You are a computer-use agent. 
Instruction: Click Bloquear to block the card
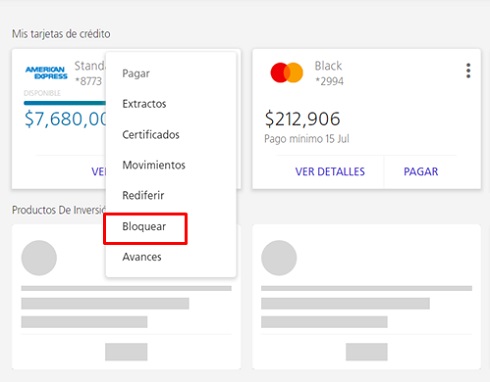pos(144,226)
